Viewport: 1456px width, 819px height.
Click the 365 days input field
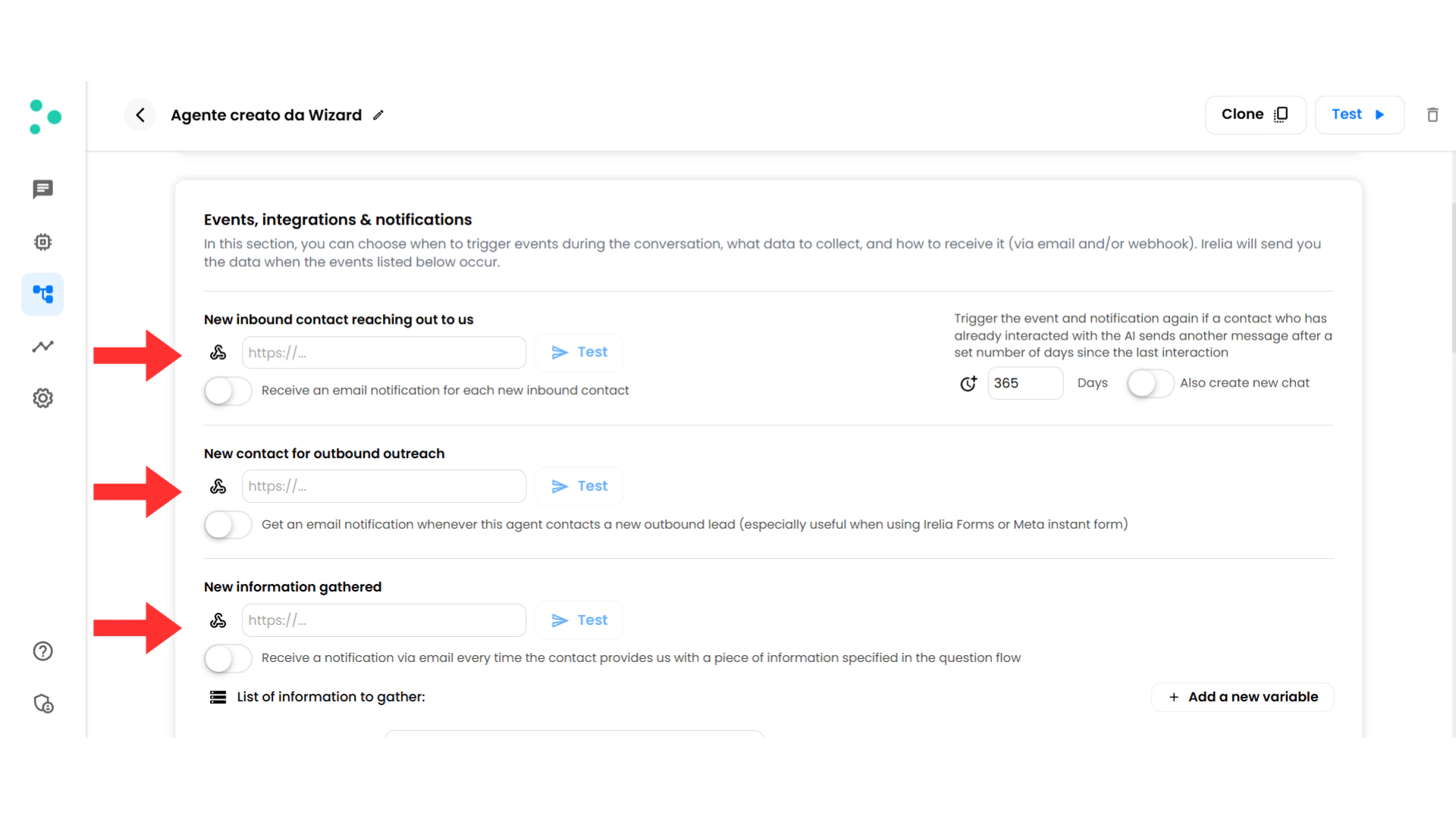tap(1025, 384)
